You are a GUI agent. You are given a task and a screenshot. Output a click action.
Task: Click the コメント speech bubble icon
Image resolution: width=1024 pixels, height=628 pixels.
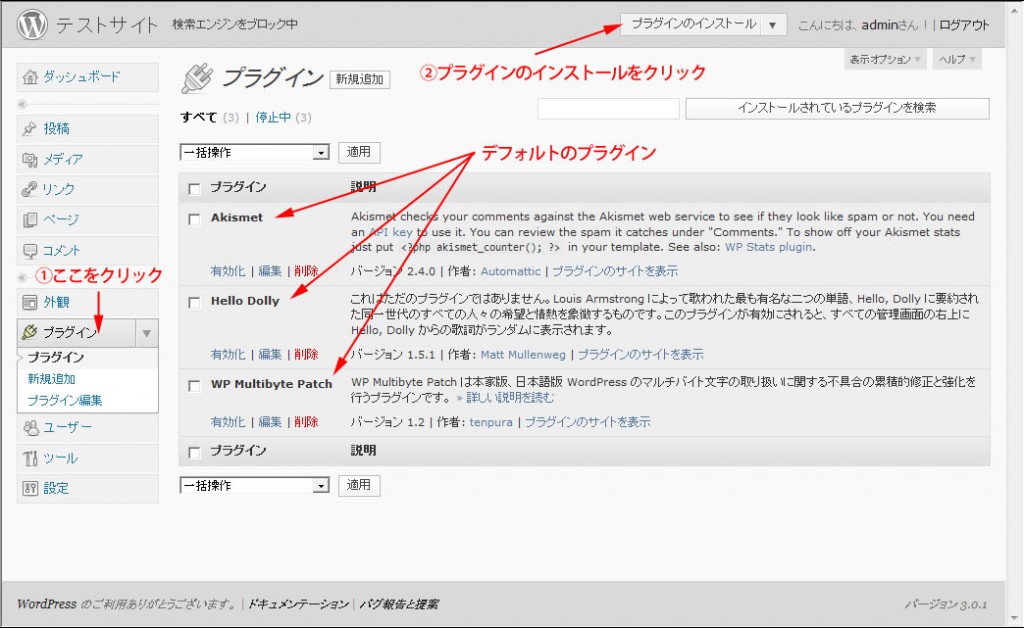tap(30, 251)
